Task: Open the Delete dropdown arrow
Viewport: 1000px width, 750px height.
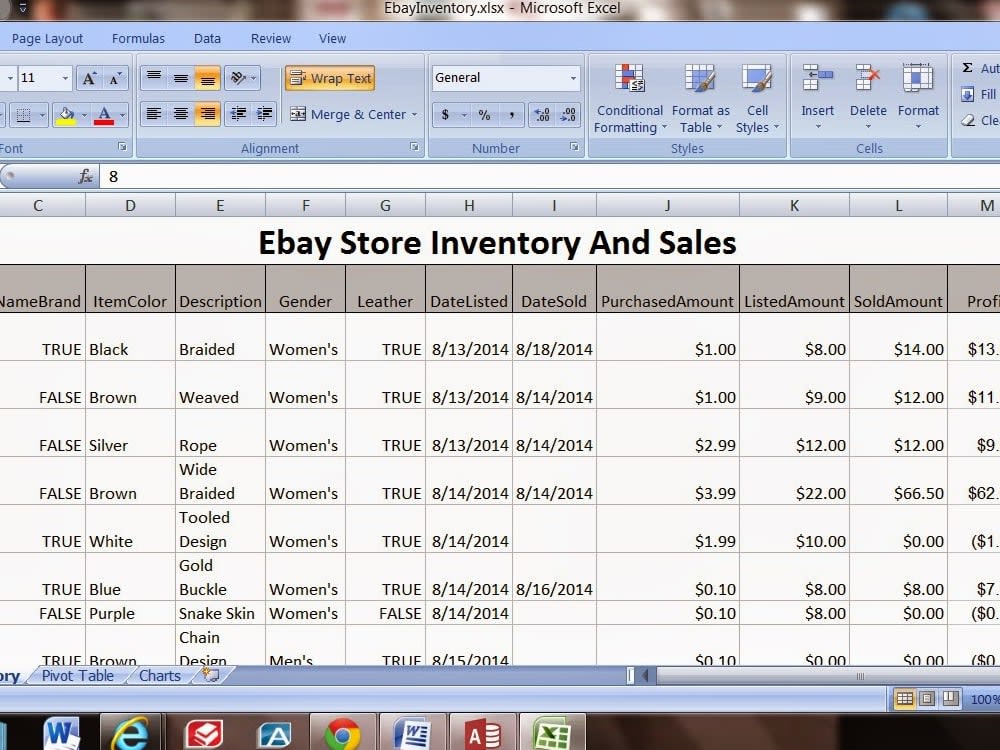Action: 868,126
